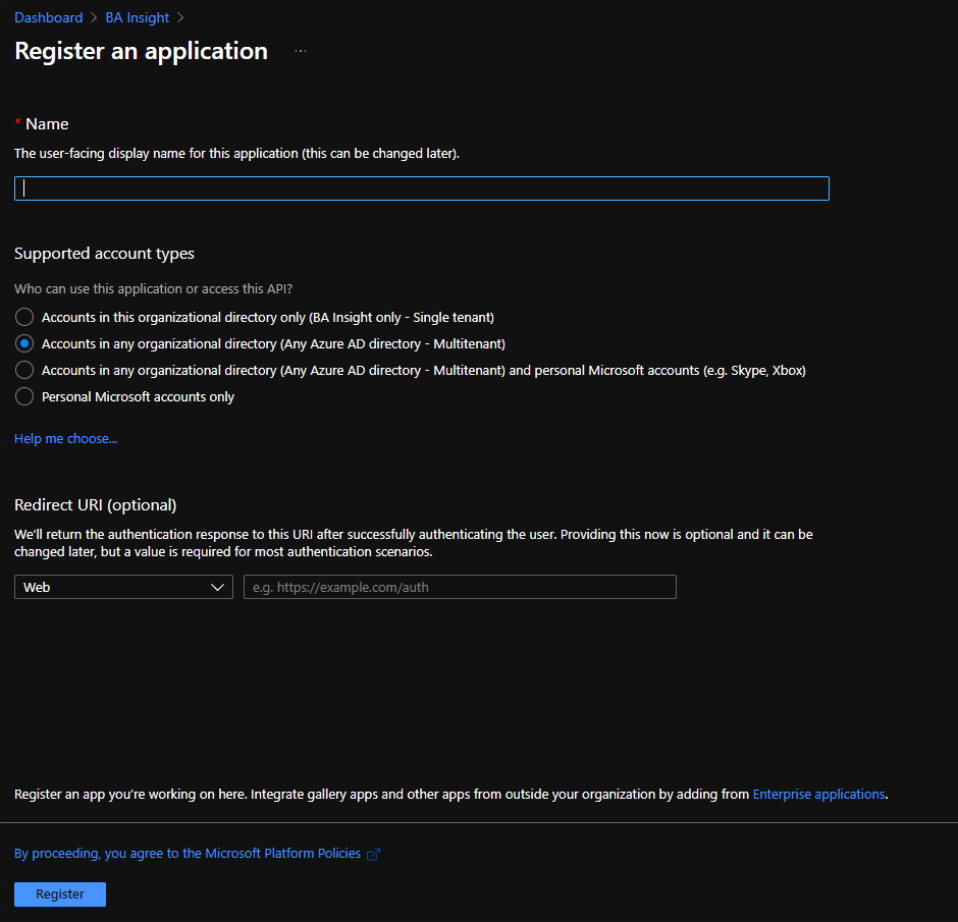This screenshot has width=958, height=922.
Task: Click the Register an application page title
Action: (141, 51)
